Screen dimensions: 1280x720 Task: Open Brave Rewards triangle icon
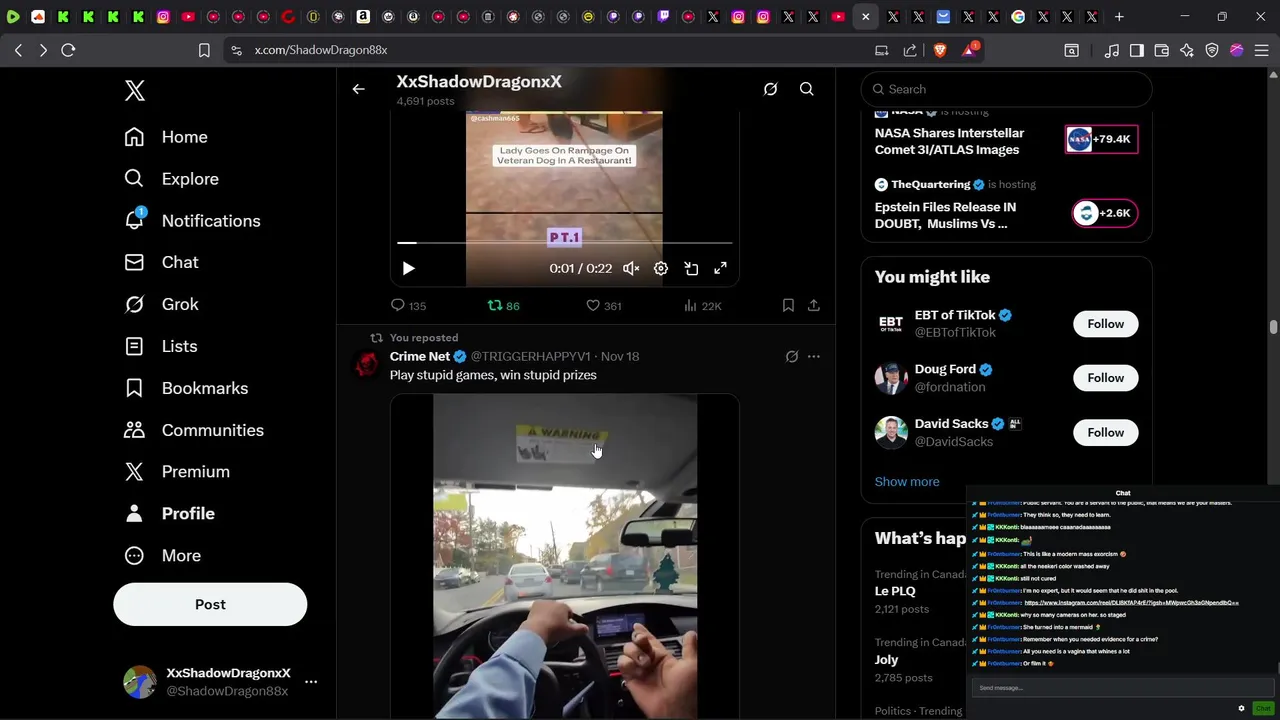click(968, 50)
